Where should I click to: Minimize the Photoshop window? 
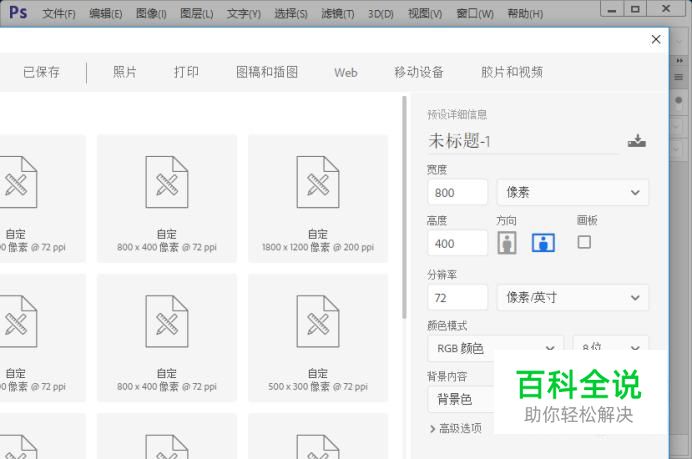point(612,9)
